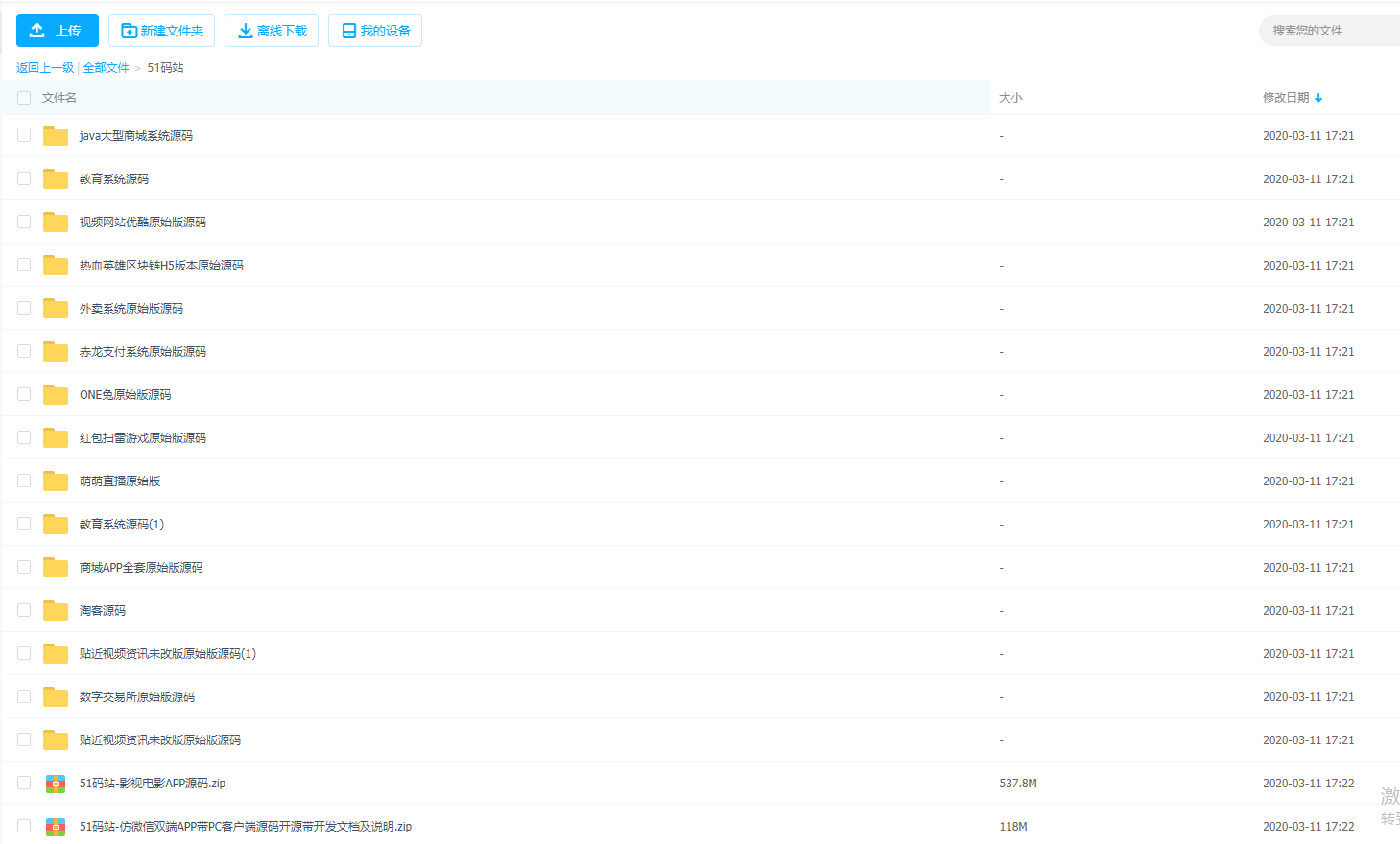Sort by 修改日期 descending arrow
This screenshot has height=844, width=1400.
1318,98
